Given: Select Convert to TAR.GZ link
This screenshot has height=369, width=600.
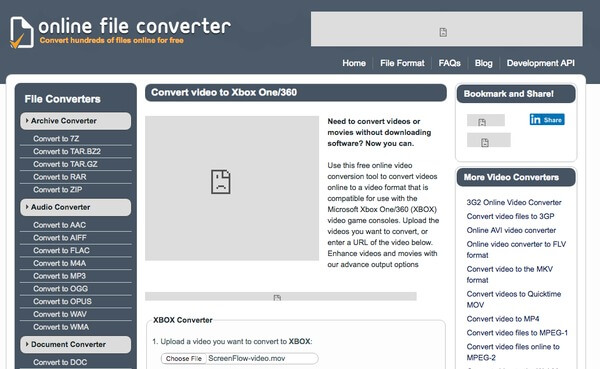Looking at the screenshot, I should click(65, 164).
